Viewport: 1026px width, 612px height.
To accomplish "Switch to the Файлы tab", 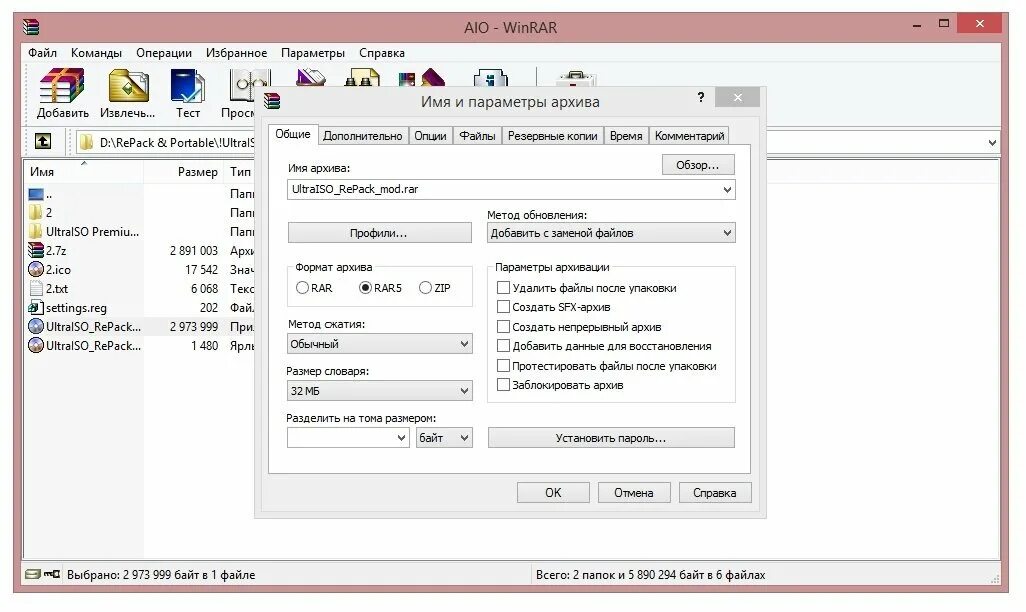I will 477,135.
